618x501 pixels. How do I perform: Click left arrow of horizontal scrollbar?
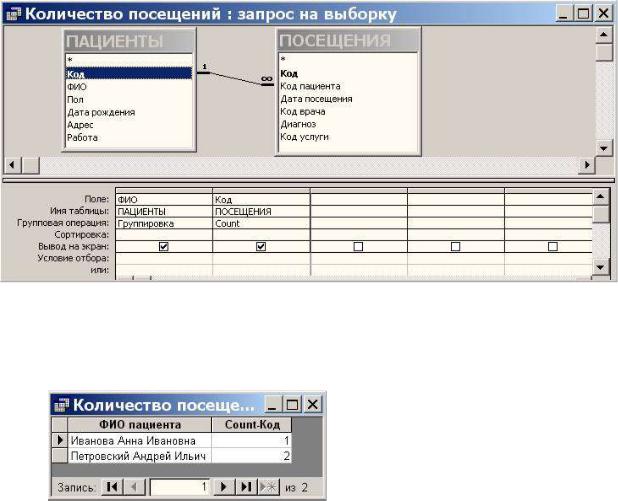pos(13,165)
